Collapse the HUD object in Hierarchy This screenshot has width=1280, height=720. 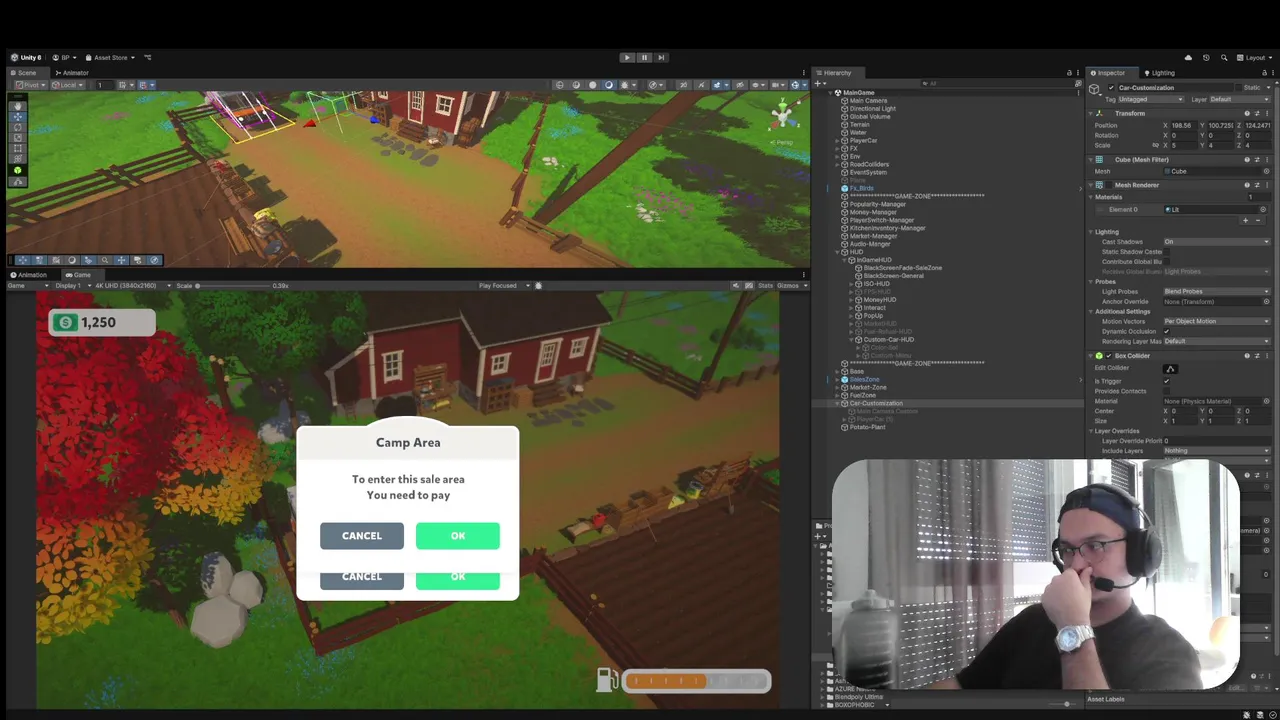[837, 252]
